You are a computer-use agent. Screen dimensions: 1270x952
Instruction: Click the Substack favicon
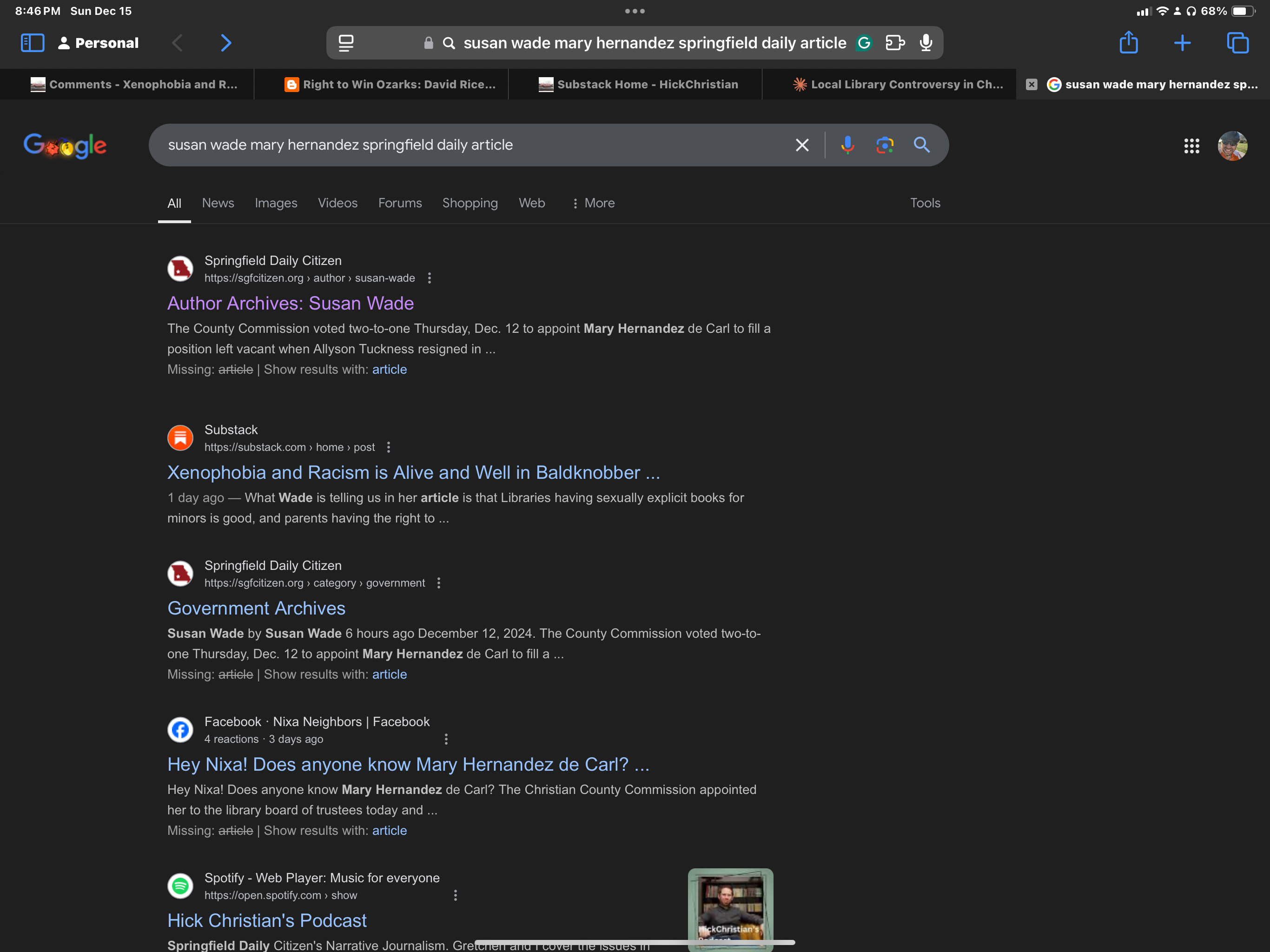[180, 438]
